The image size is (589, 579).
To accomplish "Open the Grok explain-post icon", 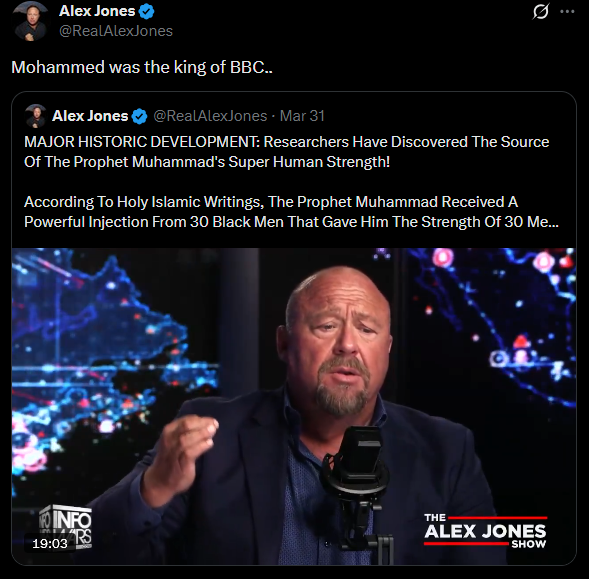I will point(541,11).
